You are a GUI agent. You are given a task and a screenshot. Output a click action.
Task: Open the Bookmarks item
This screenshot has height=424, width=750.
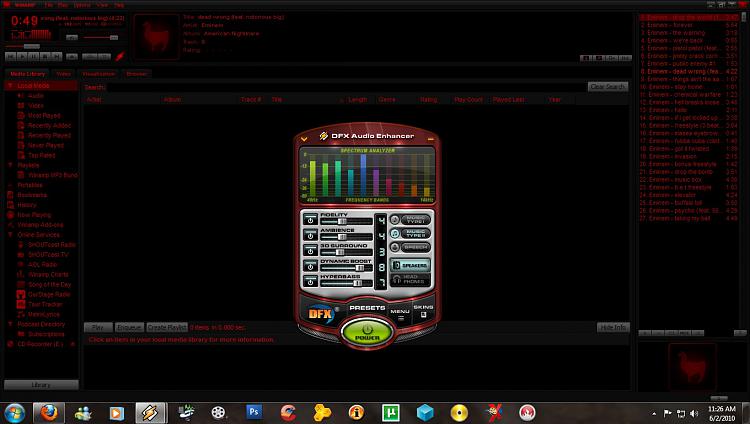click(x=32, y=195)
